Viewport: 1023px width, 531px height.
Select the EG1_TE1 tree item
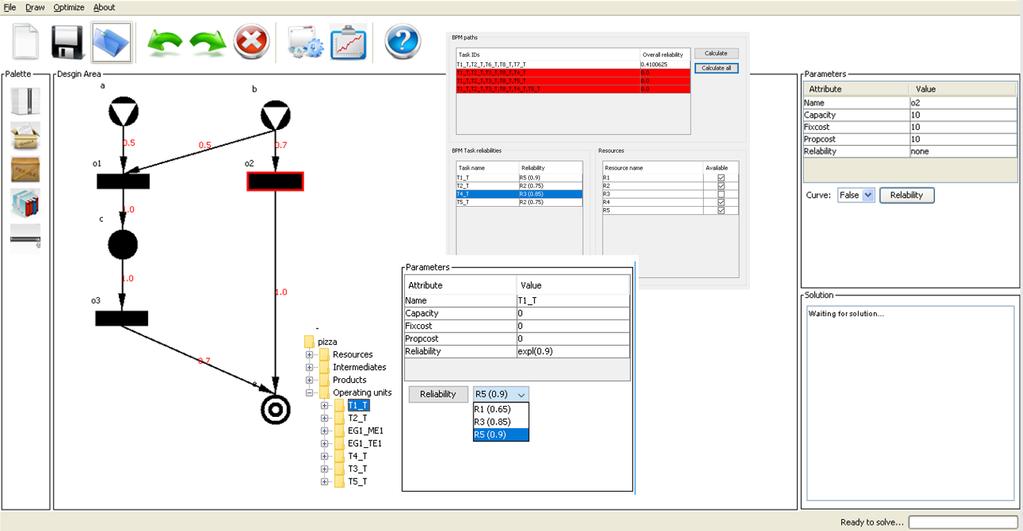(365, 444)
